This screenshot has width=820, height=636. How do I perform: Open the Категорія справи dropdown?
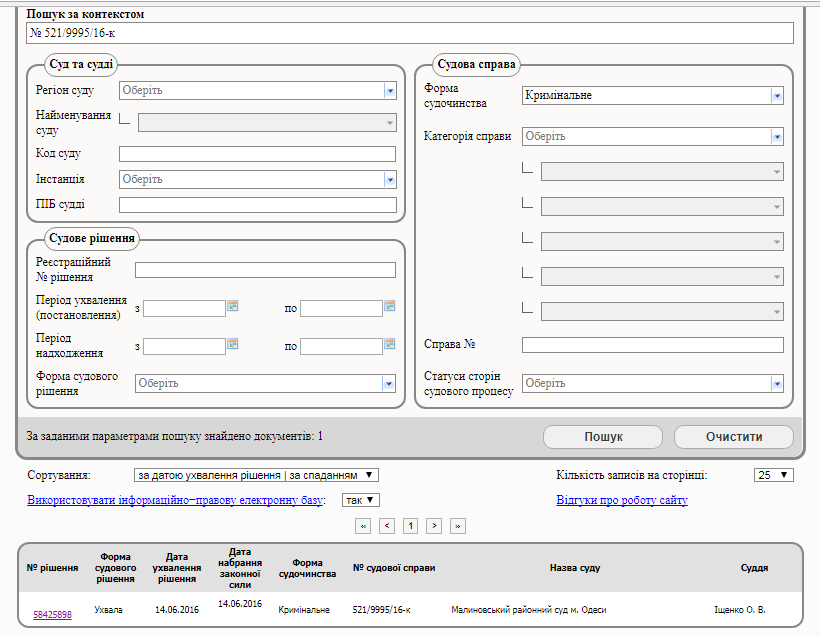point(776,137)
